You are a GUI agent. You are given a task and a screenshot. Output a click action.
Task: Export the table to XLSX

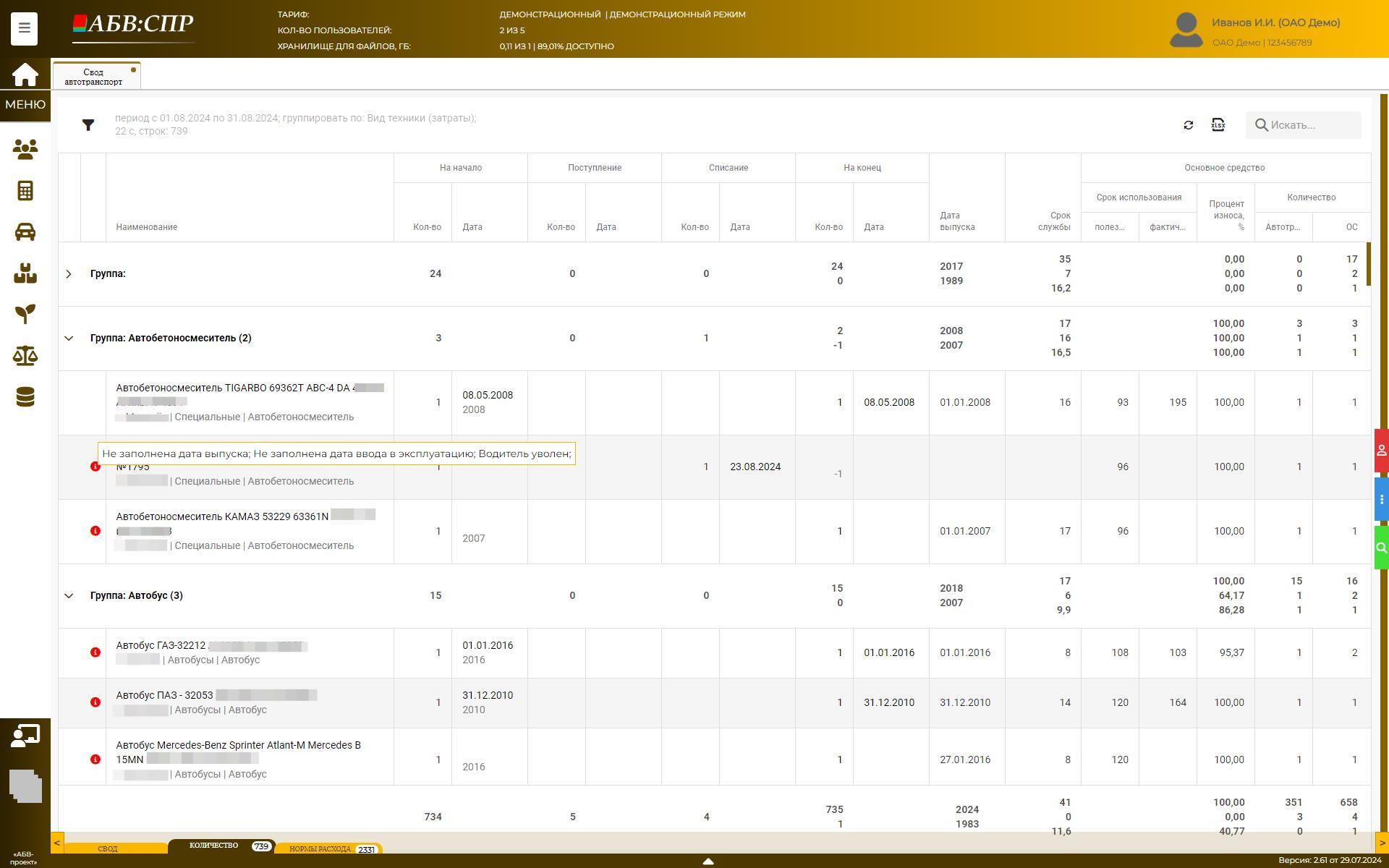pos(1218,125)
